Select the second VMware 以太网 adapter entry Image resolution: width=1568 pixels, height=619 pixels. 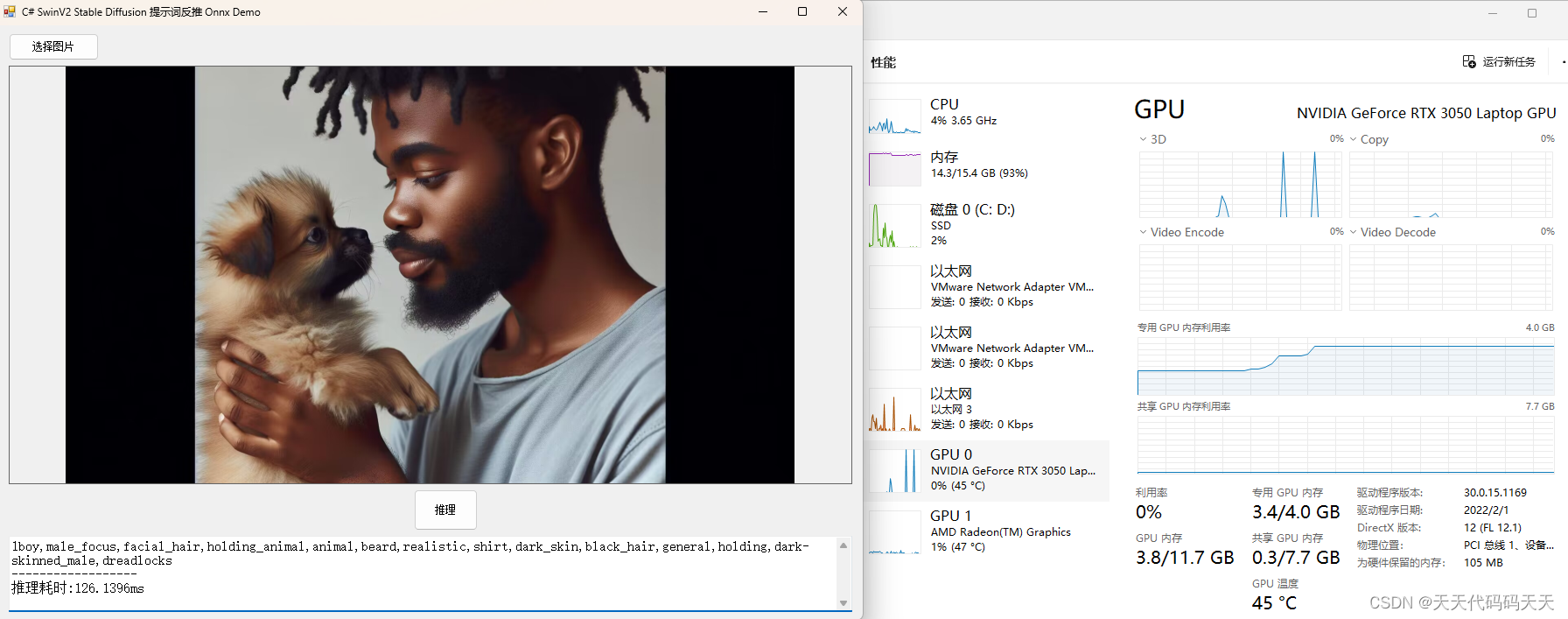[987, 348]
